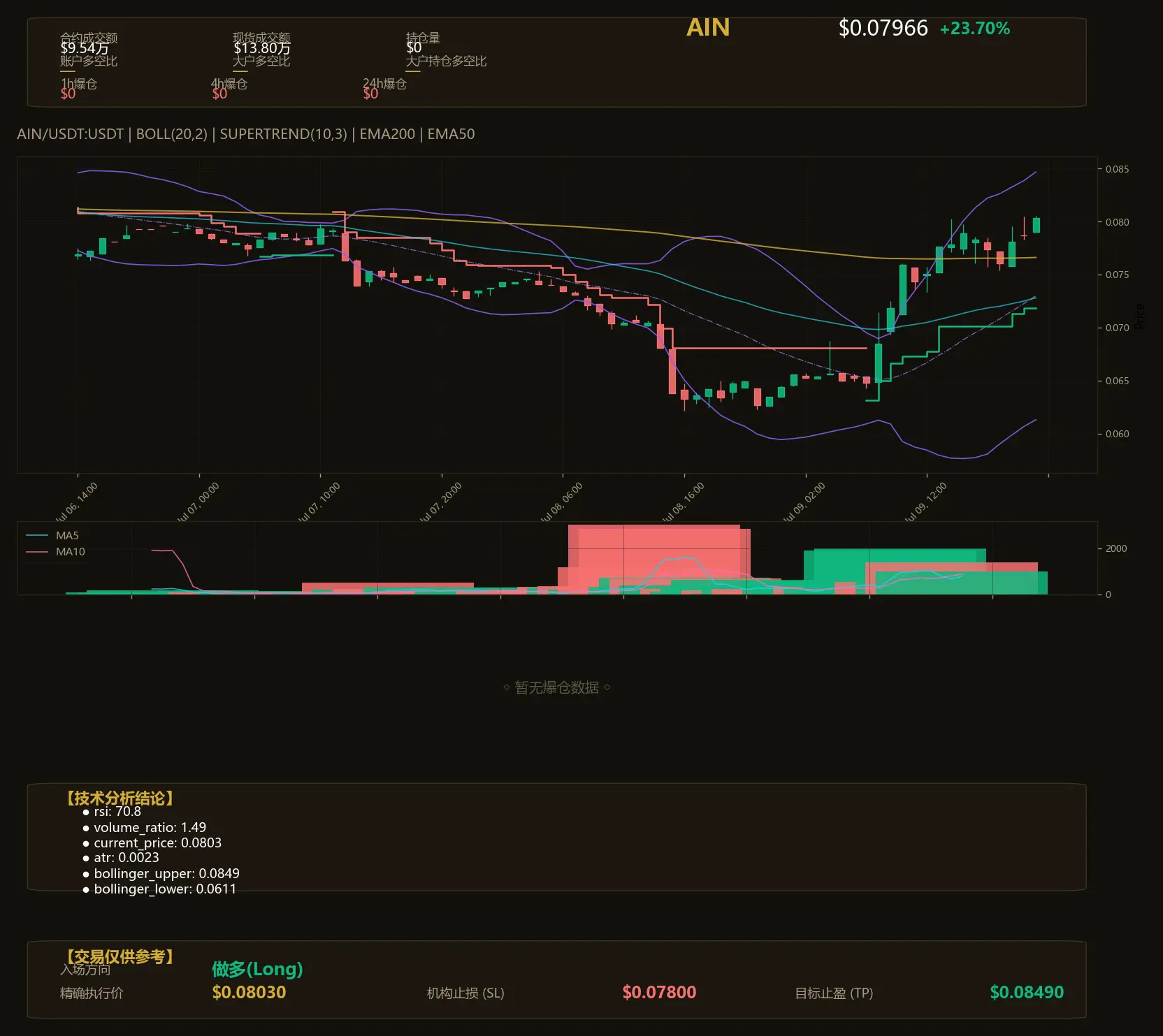1163x1036 pixels.
Task: Select the $0.07800 stop-loss value
Action: [x=659, y=992]
